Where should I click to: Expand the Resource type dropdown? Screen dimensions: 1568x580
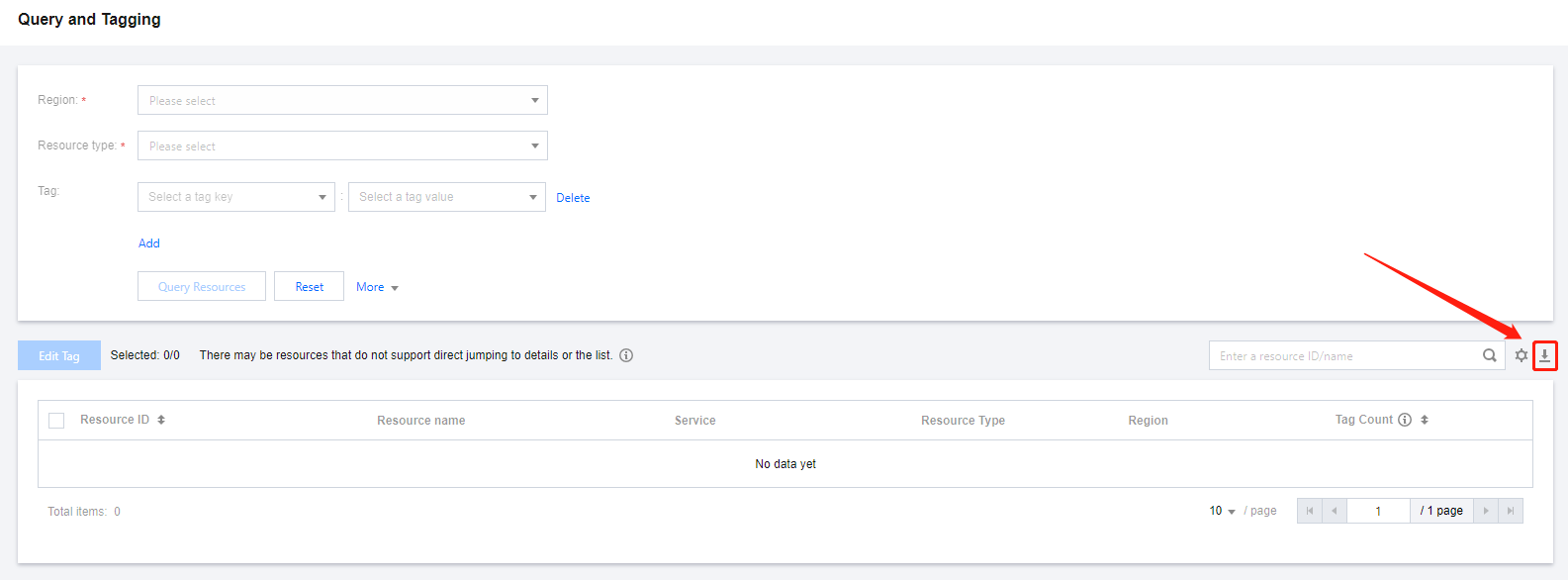(342, 145)
